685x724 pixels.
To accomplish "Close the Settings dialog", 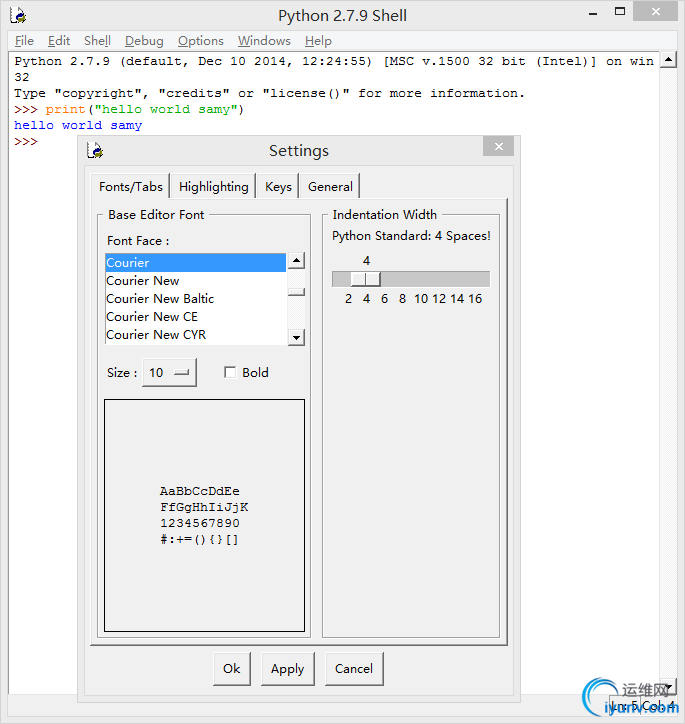I will 499,146.
